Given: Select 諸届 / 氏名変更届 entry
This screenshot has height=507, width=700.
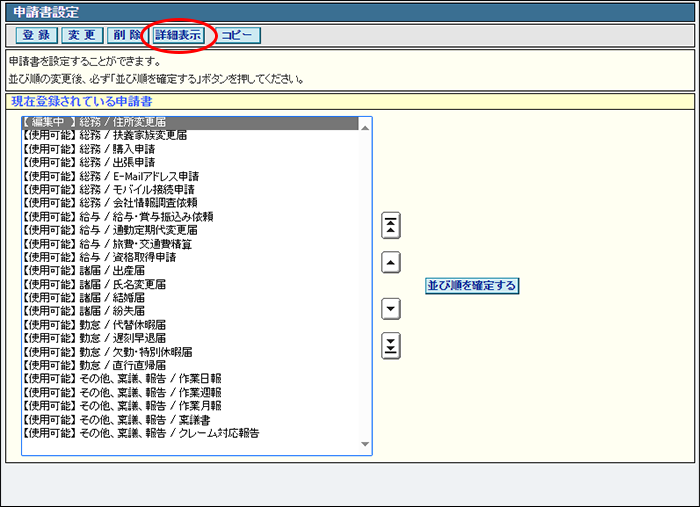Looking at the screenshot, I should (190, 285).
